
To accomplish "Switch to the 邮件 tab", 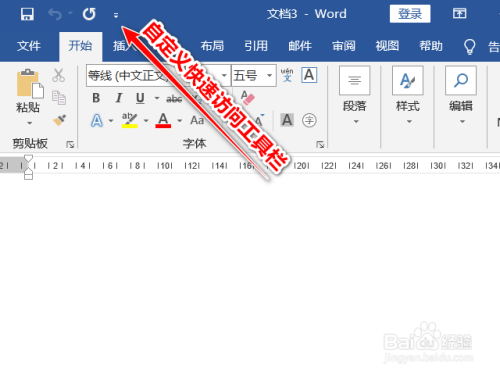I will click(x=300, y=46).
